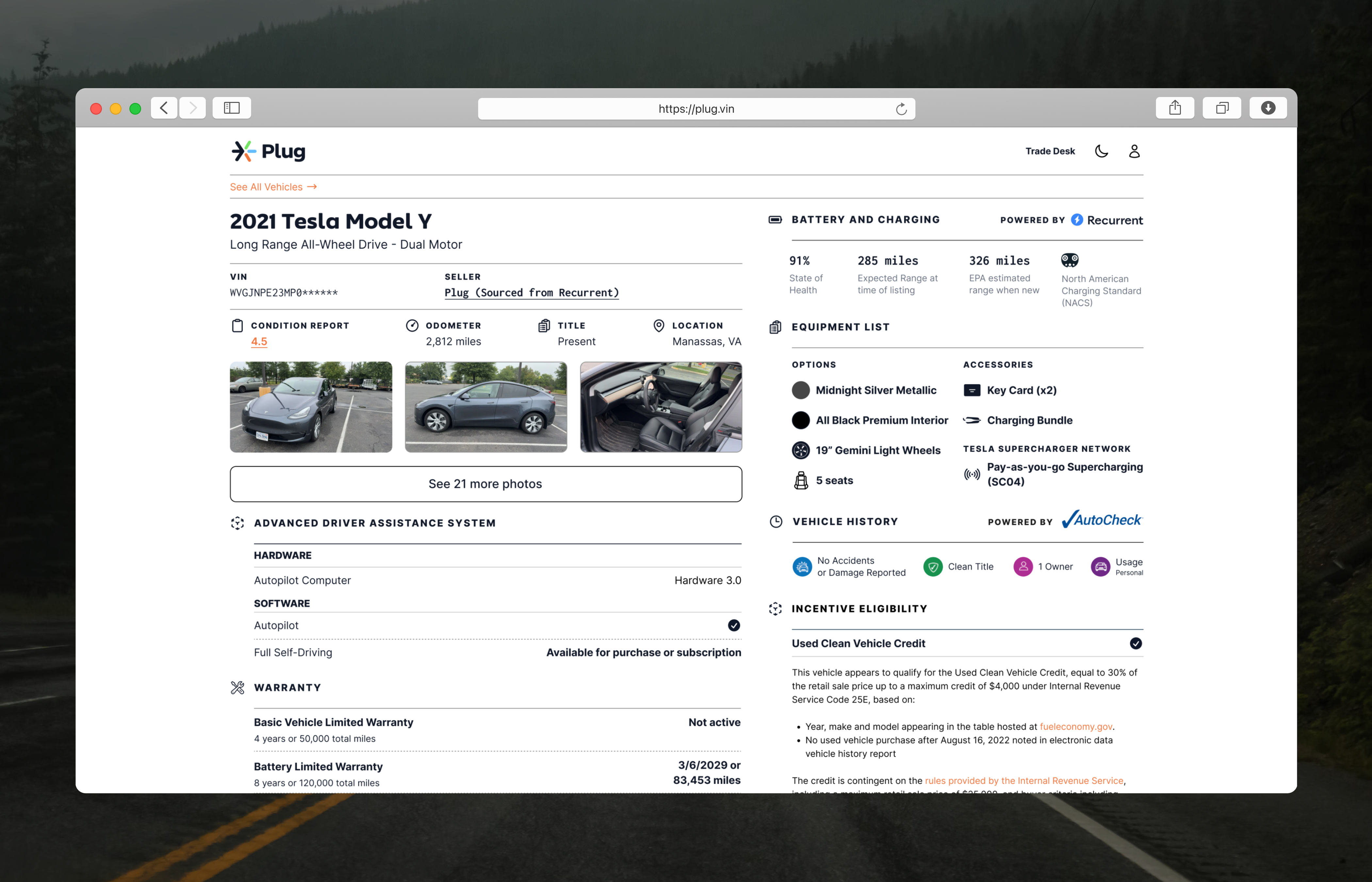The width and height of the screenshot is (1372, 882).
Task: Click the VIN WVGJNPE23MP0****** text
Action: pyautogui.click(x=284, y=293)
